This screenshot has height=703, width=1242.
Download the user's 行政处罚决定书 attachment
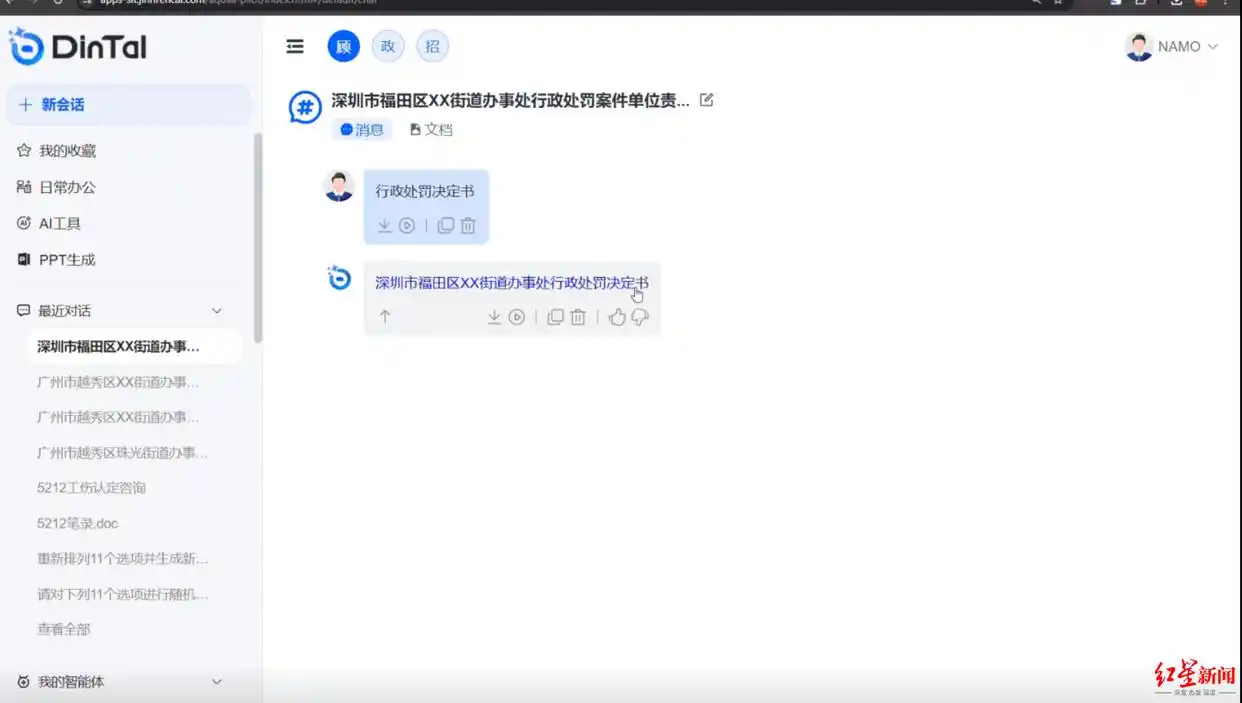click(384, 226)
